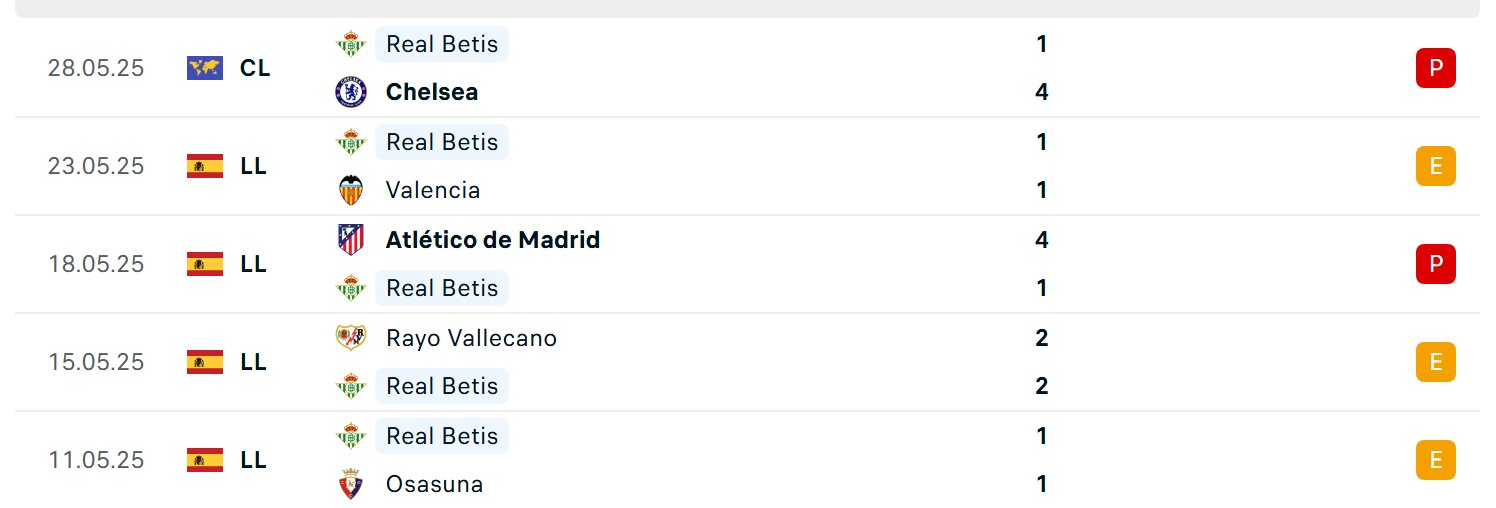
Task: Open Chelsea team link
Action: point(432,92)
